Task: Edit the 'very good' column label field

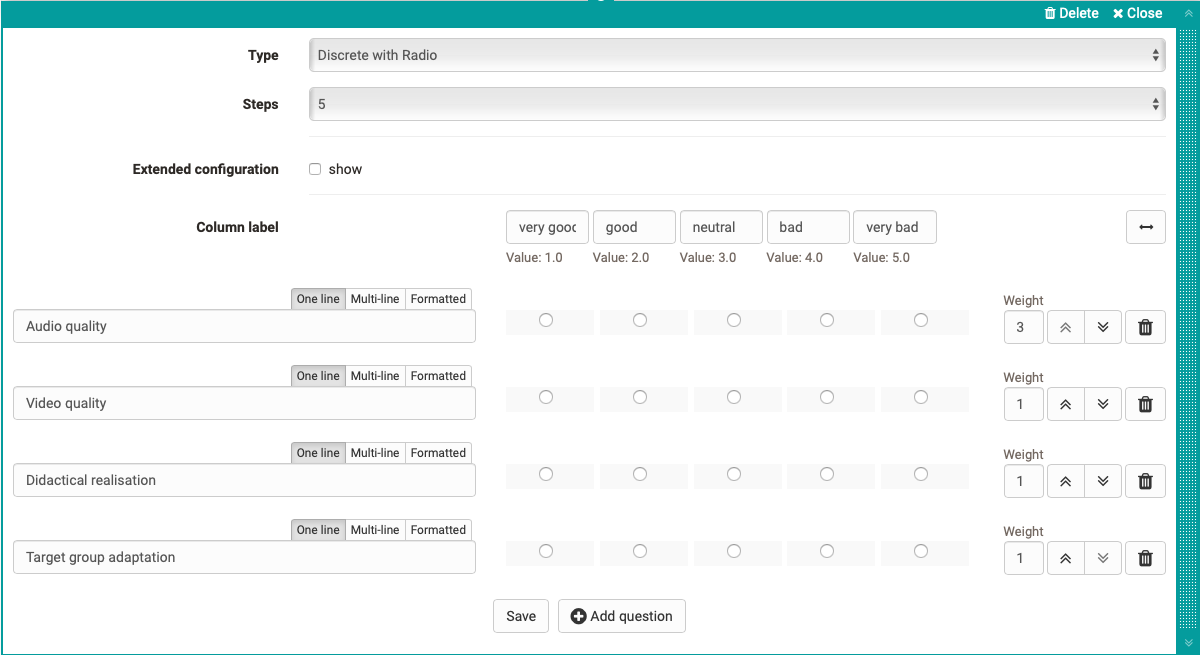Action: (x=546, y=227)
